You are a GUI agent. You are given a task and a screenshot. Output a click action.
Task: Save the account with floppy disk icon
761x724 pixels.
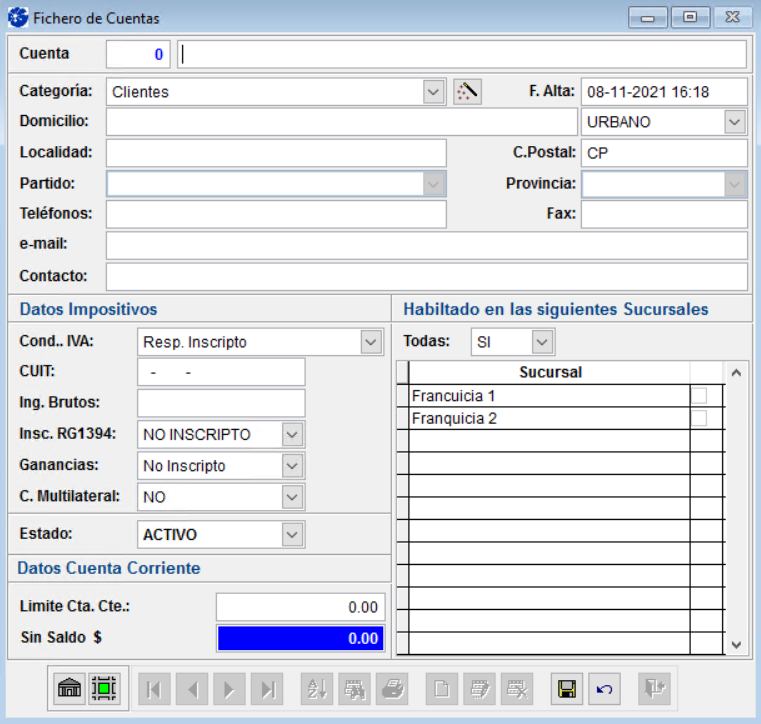click(567, 688)
